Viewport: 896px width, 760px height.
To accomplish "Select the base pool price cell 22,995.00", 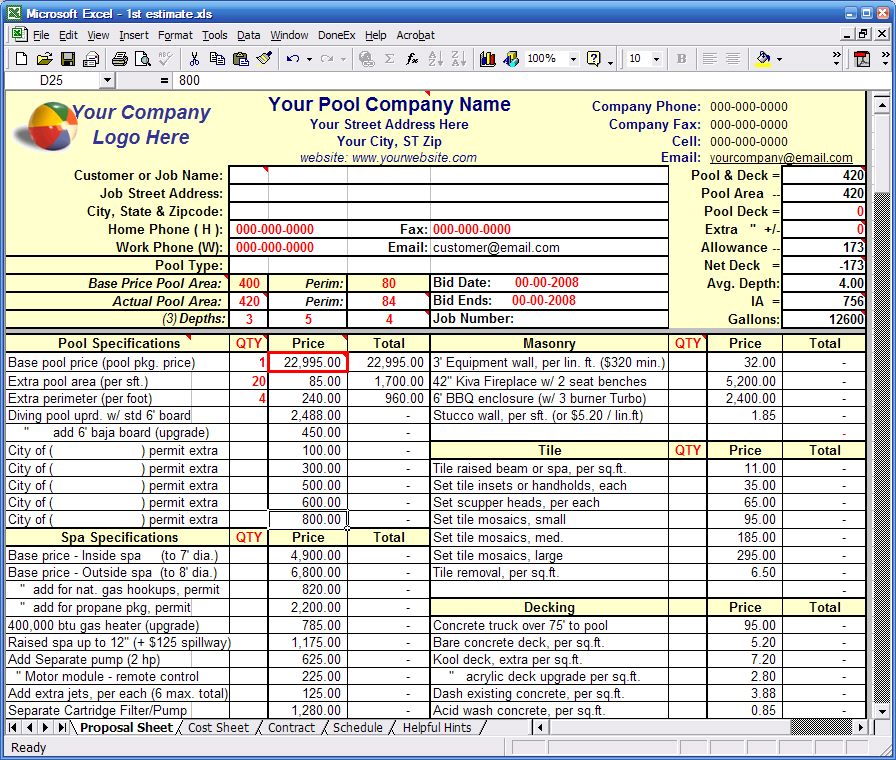I will click(308, 363).
